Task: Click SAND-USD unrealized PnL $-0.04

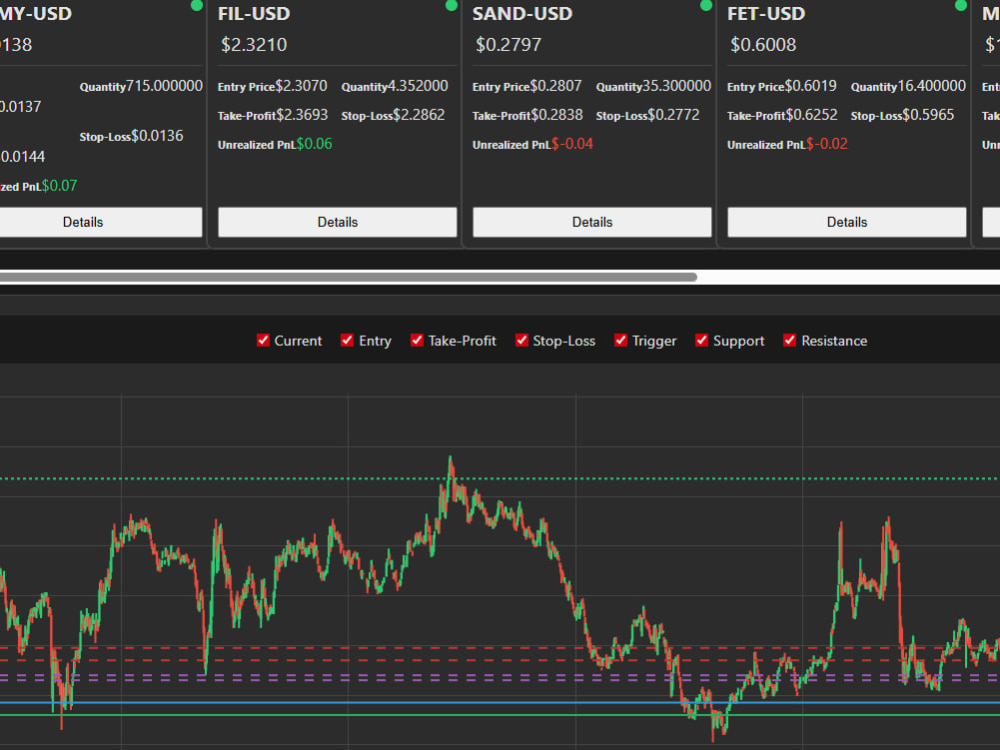Action: tap(572, 144)
